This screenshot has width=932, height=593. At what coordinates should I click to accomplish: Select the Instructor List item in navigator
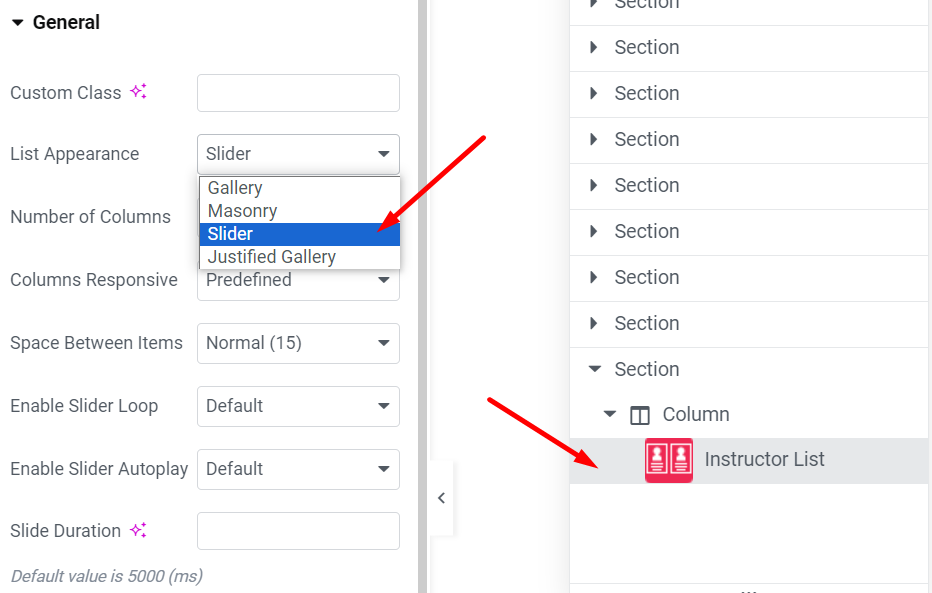pyautogui.click(x=749, y=460)
